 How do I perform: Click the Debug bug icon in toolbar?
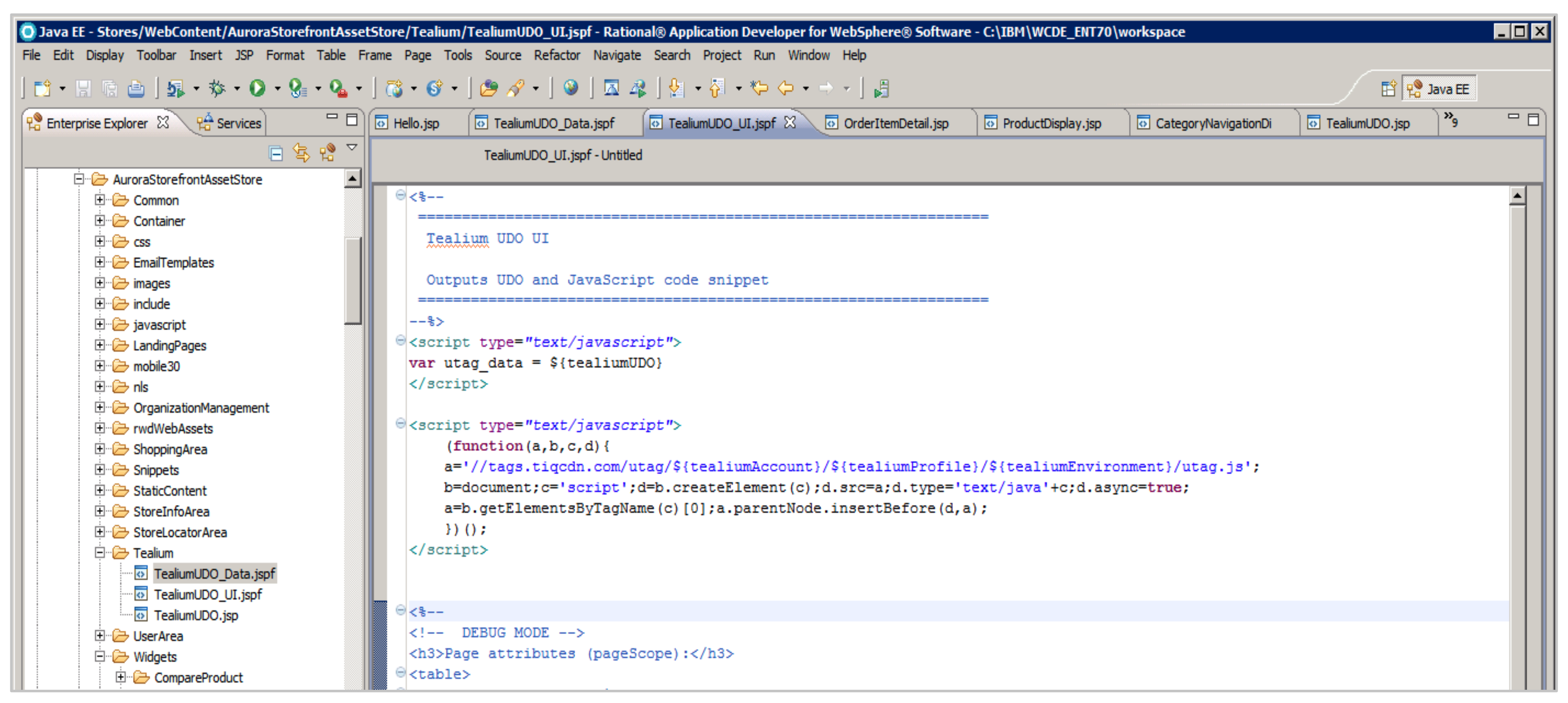217,89
